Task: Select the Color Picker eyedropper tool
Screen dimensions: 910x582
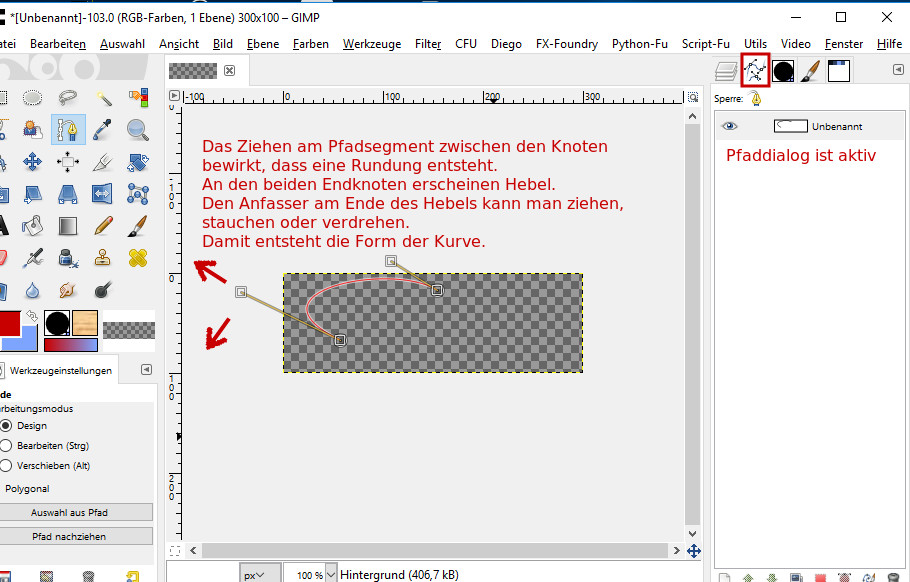Action: point(102,129)
